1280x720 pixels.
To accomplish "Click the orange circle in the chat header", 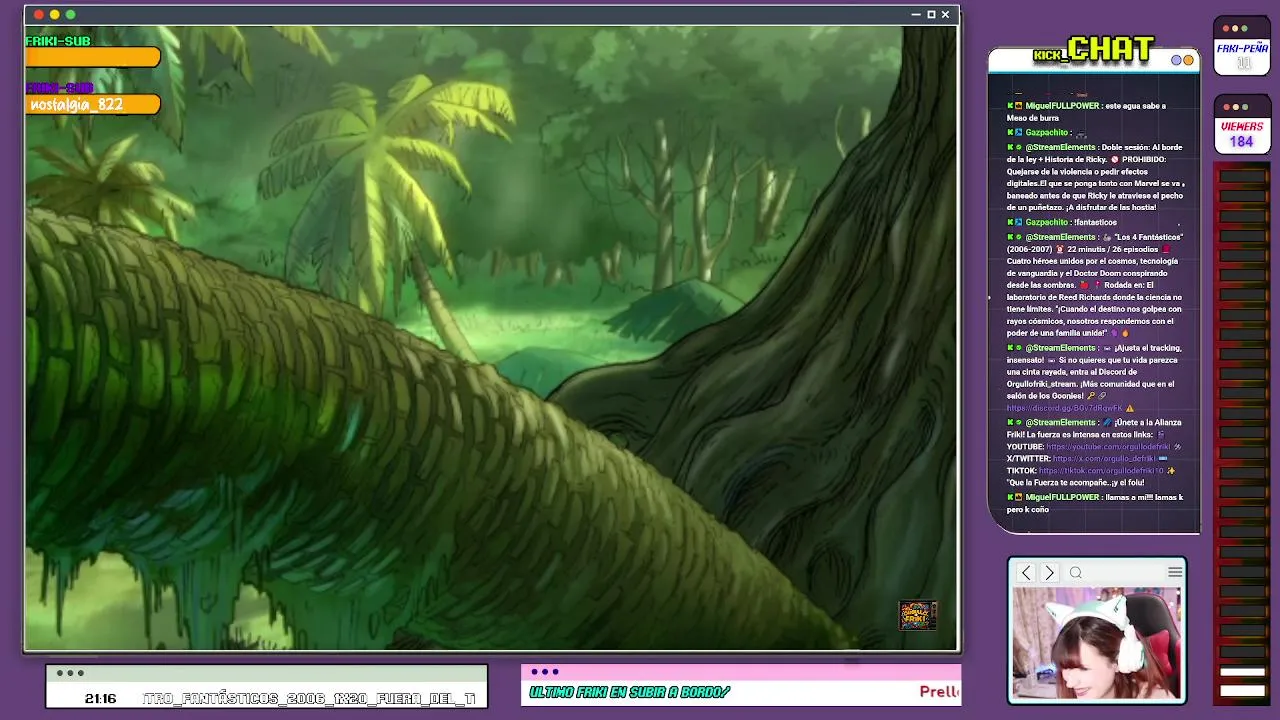I will [x=1188, y=60].
